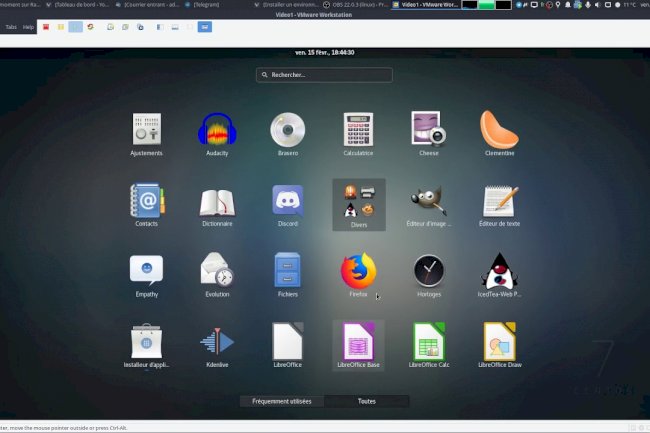Open Éditeur de texte
The width and height of the screenshot is (650, 433).
tap(500, 205)
